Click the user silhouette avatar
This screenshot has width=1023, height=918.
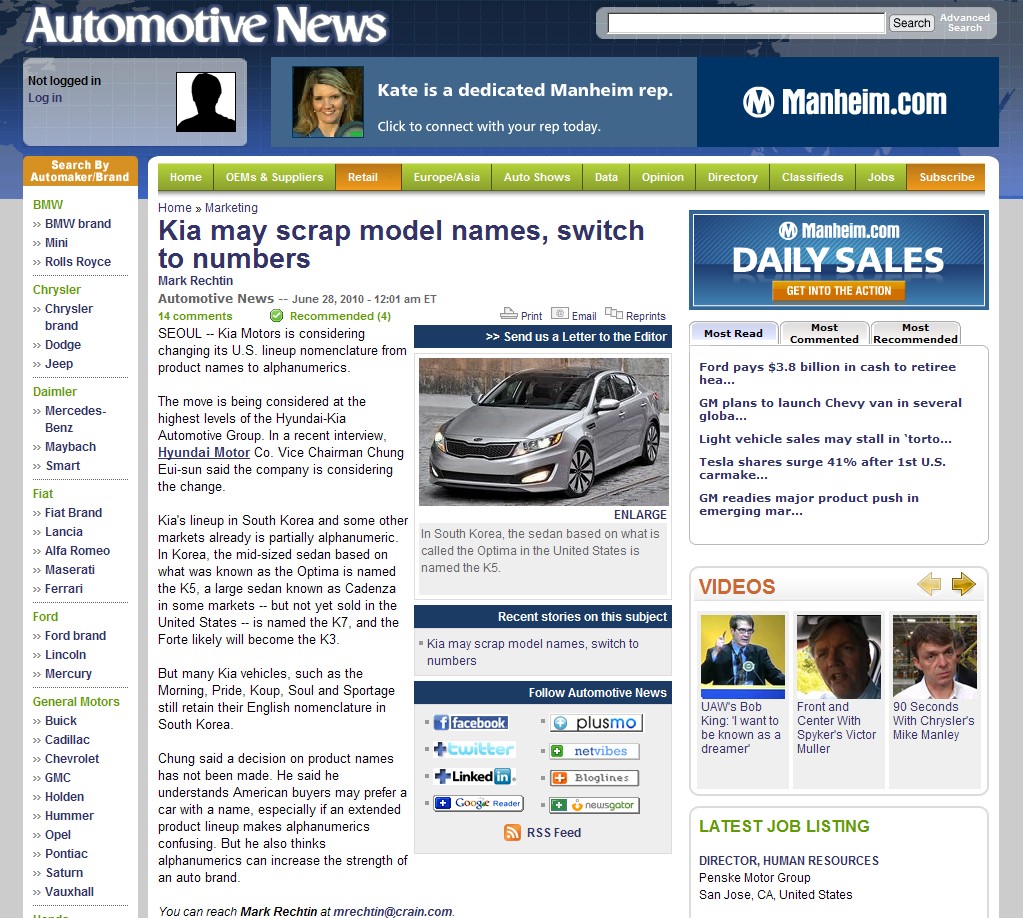(x=206, y=102)
